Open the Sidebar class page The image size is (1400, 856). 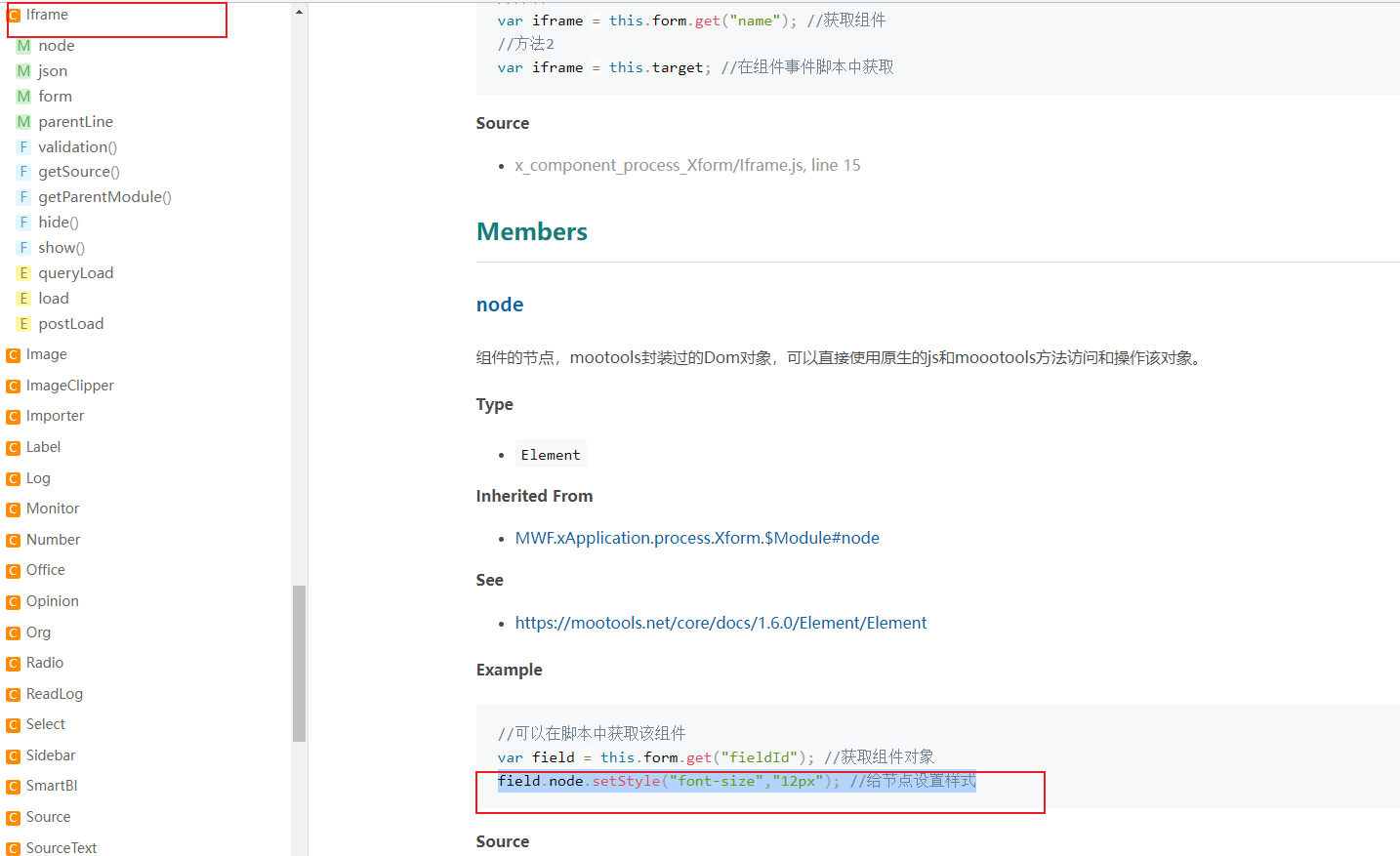click(51, 755)
